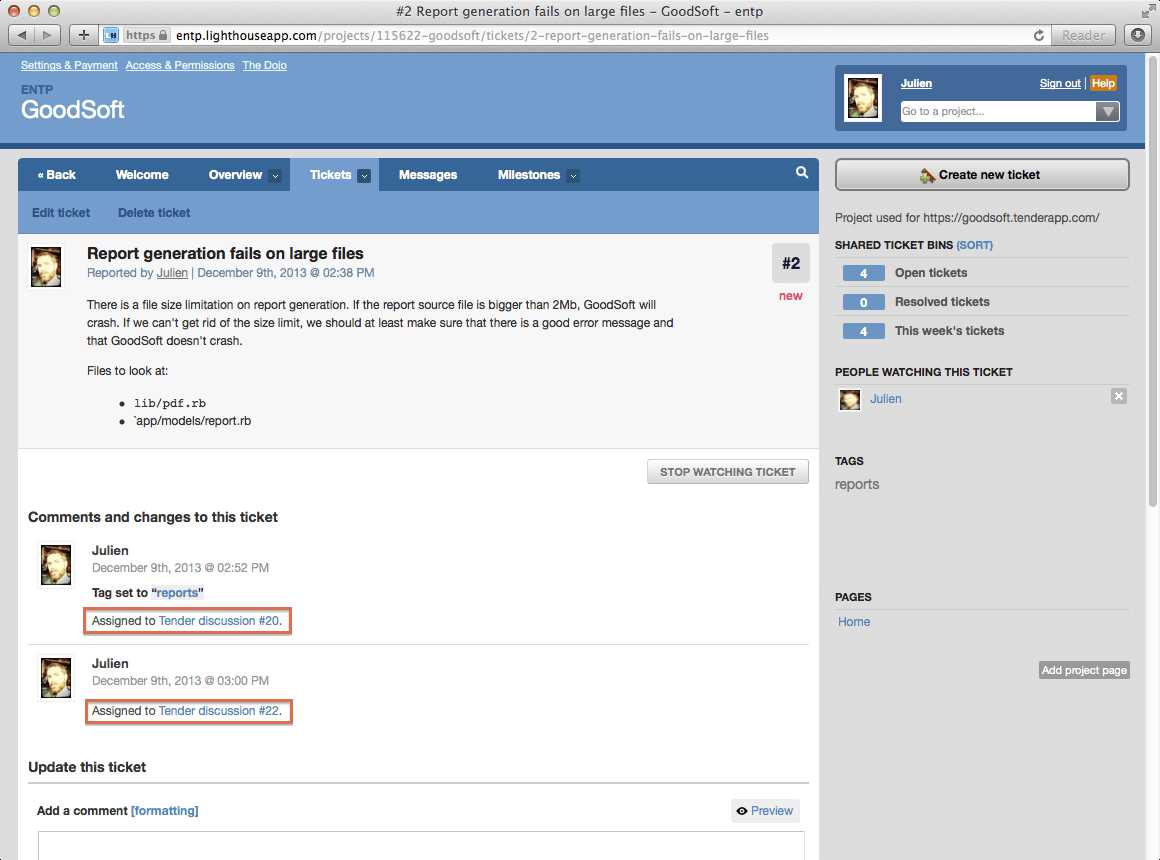Image resolution: width=1160 pixels, height=860 pixels.
Task: Click the Preview link above the comment box
Action: 772,810
